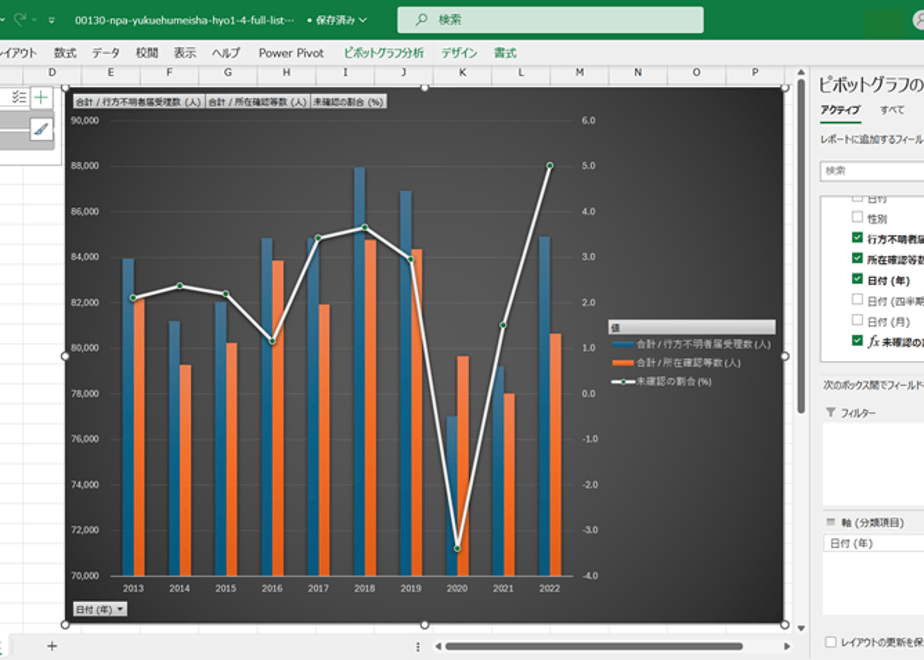Click the magnifier icon in search box
Viewport: 924px width, 660px height.
point(421,20)
